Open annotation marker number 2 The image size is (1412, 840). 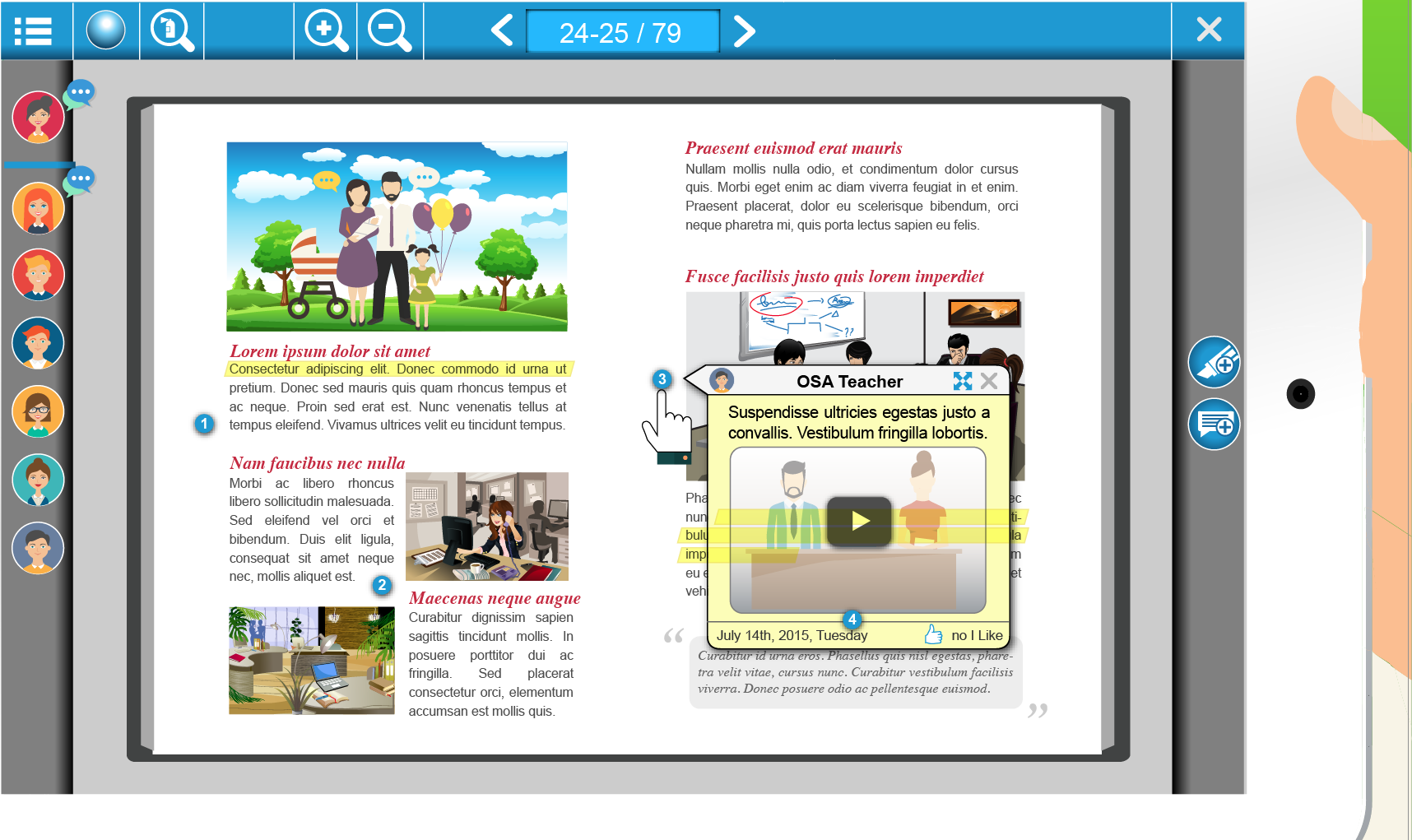[382, 585]
